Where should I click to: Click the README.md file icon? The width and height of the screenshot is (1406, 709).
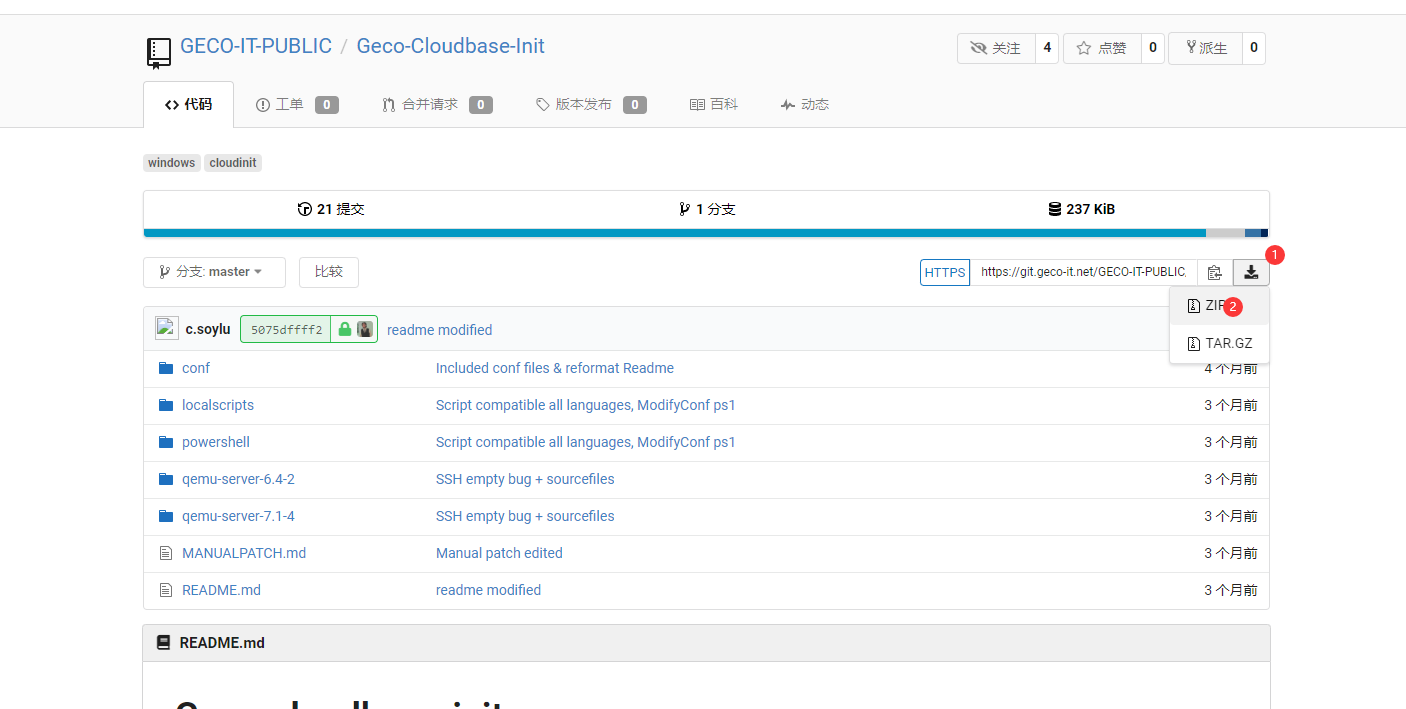coord(166,590)
